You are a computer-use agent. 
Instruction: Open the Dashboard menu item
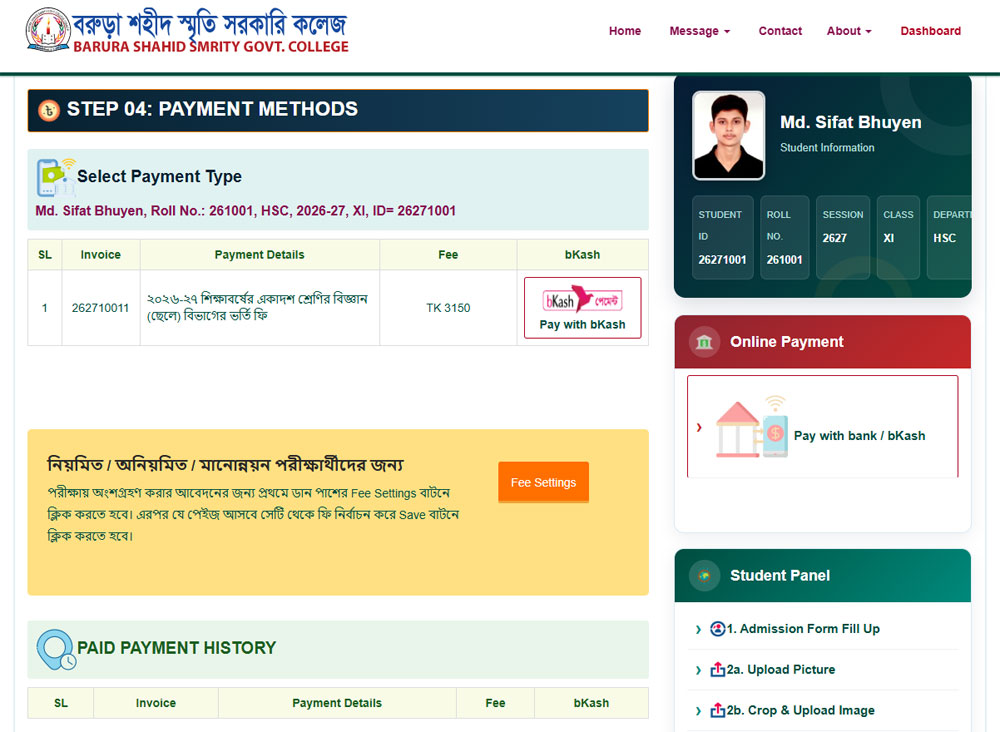point(930,31)
